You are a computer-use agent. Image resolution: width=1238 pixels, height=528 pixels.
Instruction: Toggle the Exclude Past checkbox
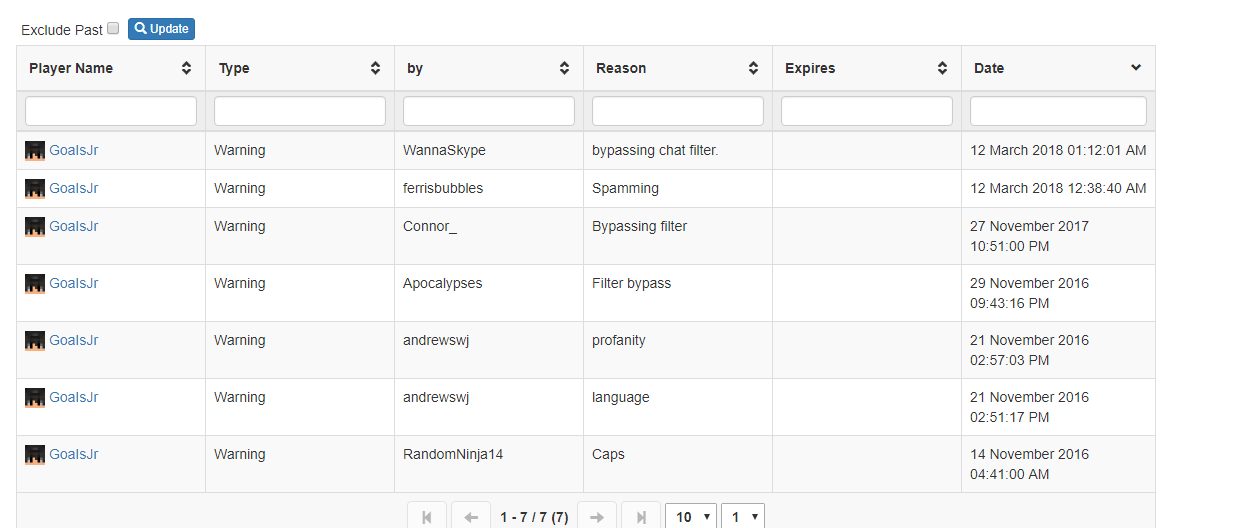pos(113,28)
